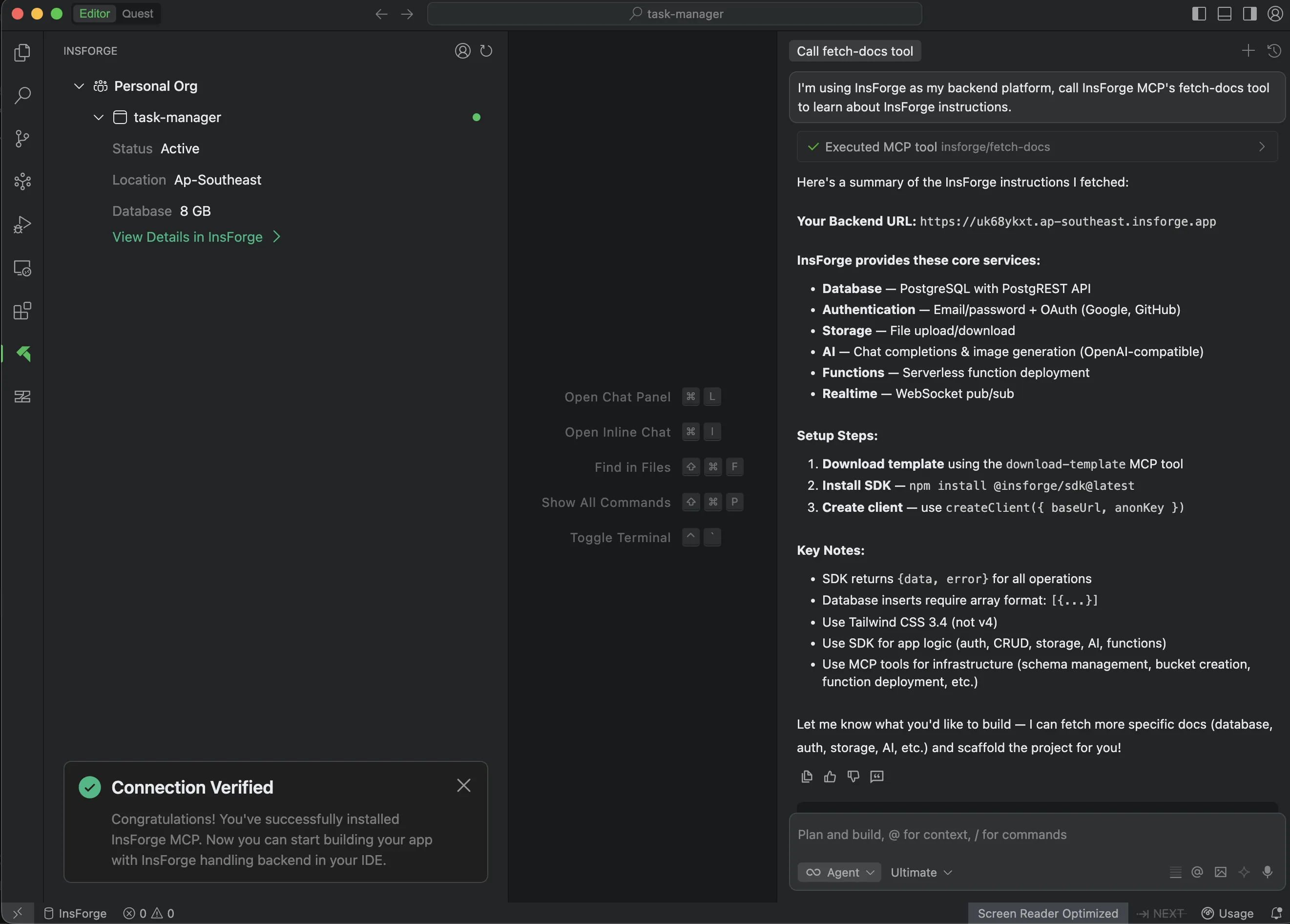Viewport: 1290px width, 924px height.
Task: Switch to the Editor tab
Action: [94, 14]
